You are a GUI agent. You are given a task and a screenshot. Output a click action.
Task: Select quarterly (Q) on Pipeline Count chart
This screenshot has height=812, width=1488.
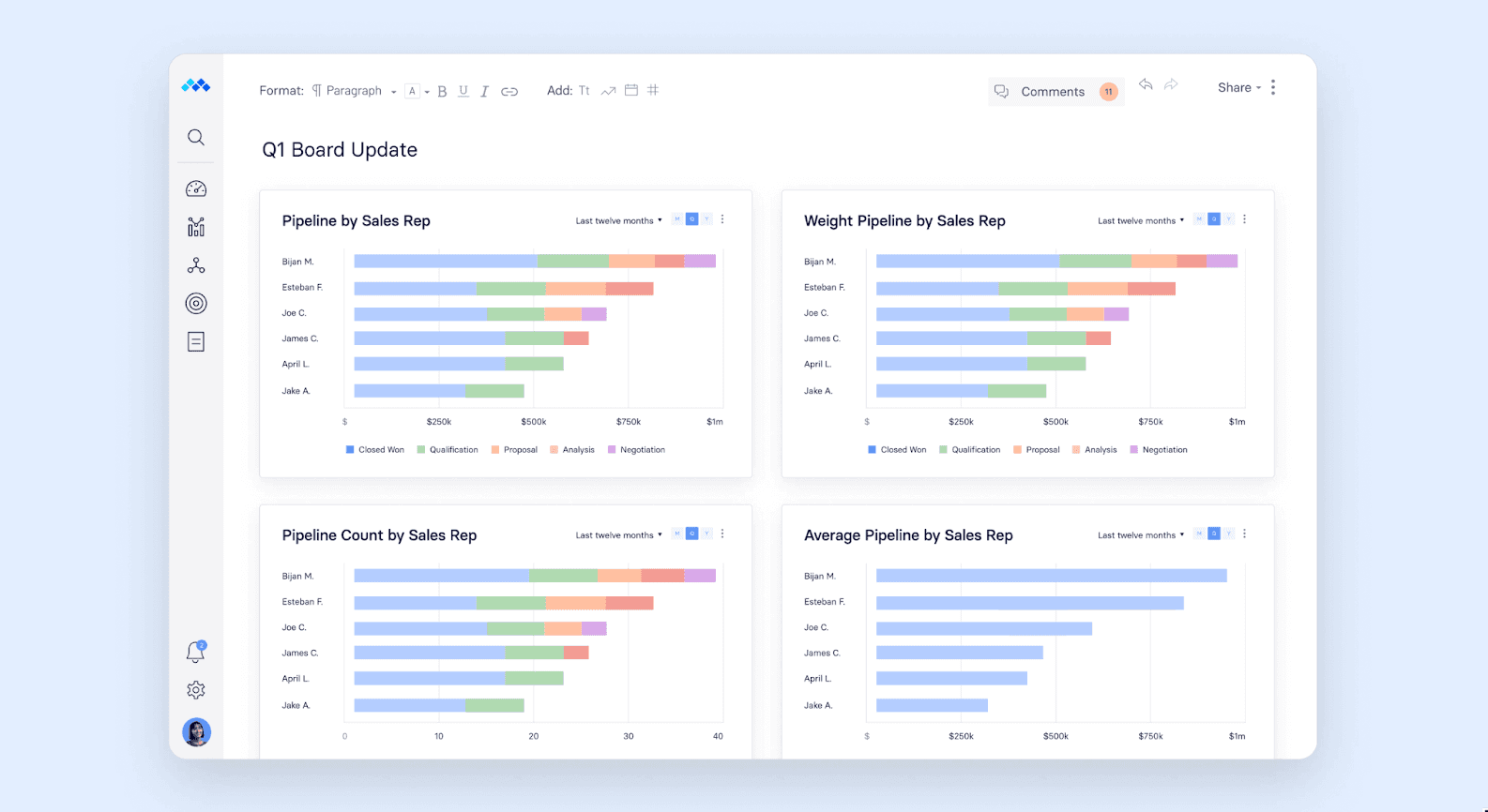692,534
